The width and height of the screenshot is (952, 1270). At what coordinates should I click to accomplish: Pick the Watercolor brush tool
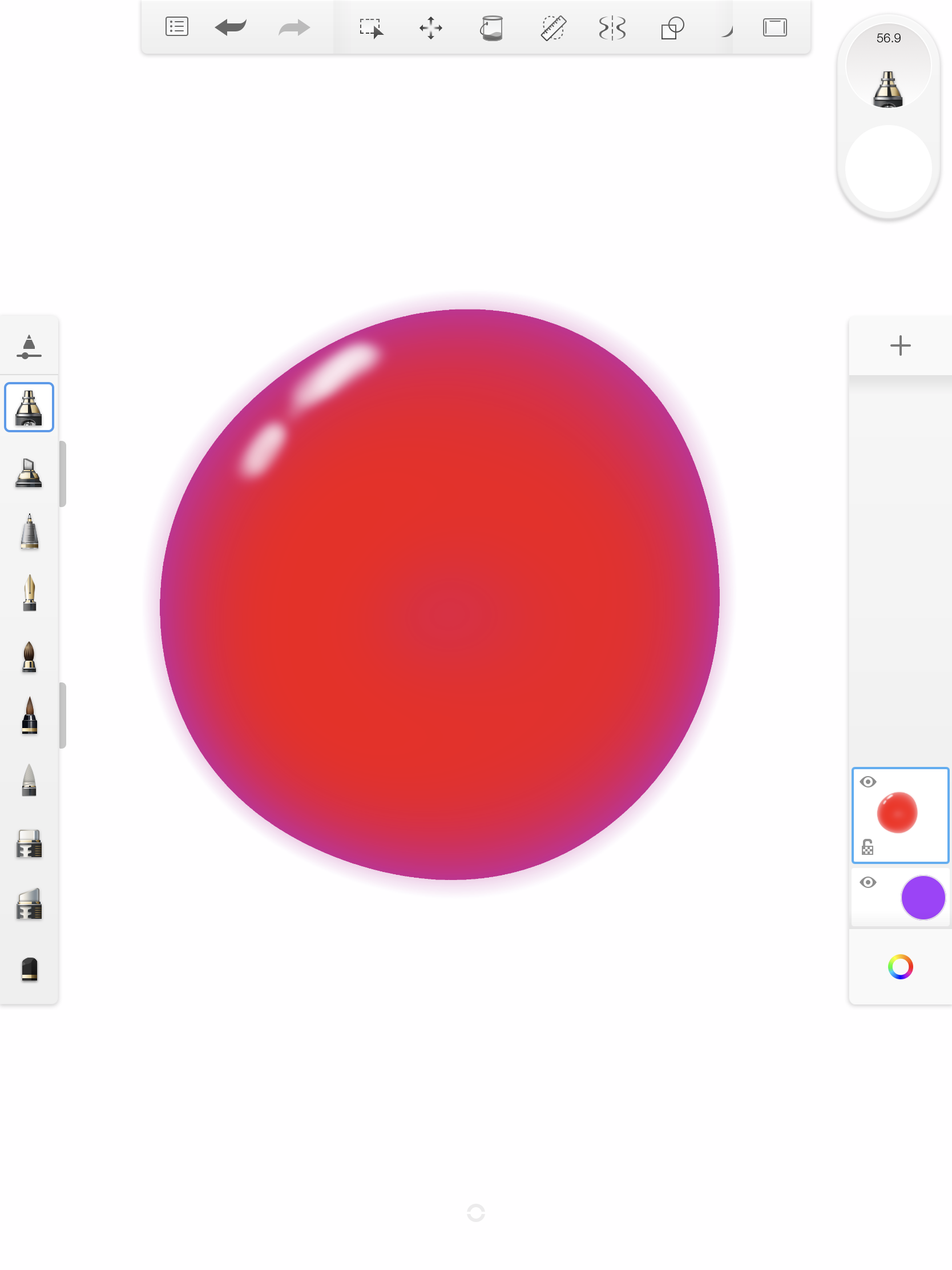pyautogui.click(x=29, y=657)
